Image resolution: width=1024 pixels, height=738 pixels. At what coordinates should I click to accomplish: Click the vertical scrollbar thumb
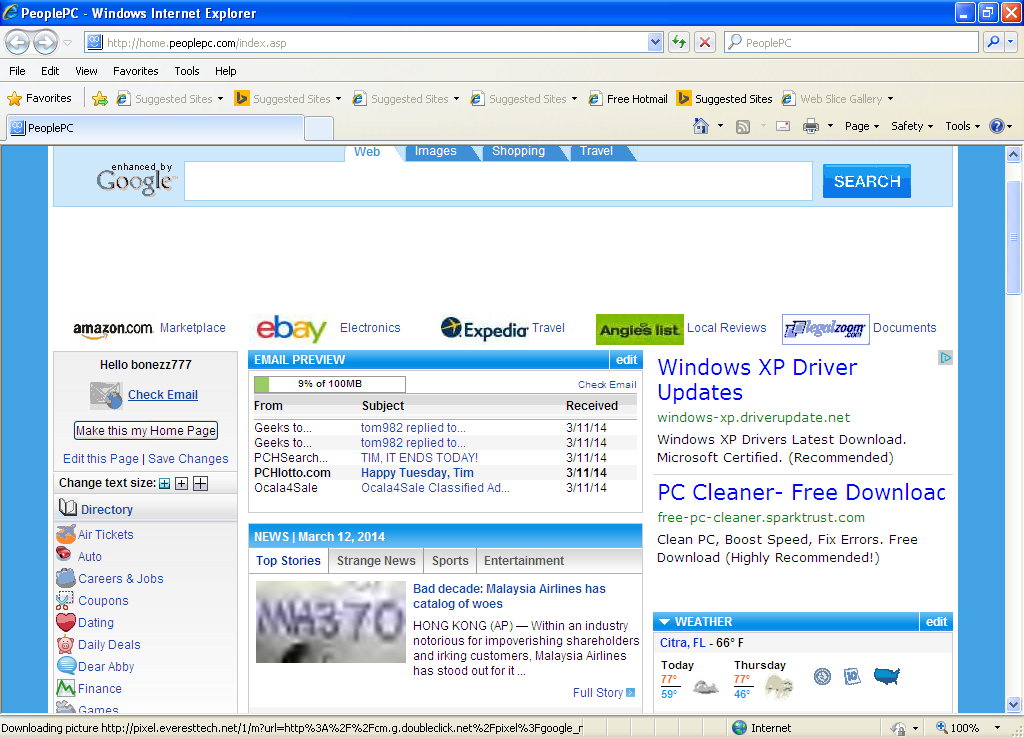(x=1014, y=237)
